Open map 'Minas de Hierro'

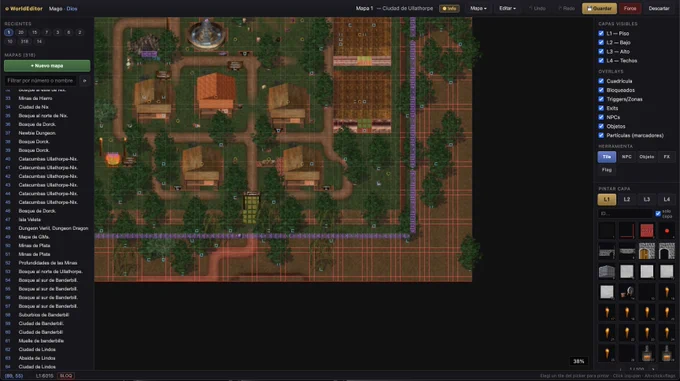pyautogui.click(x=47, y=98)
